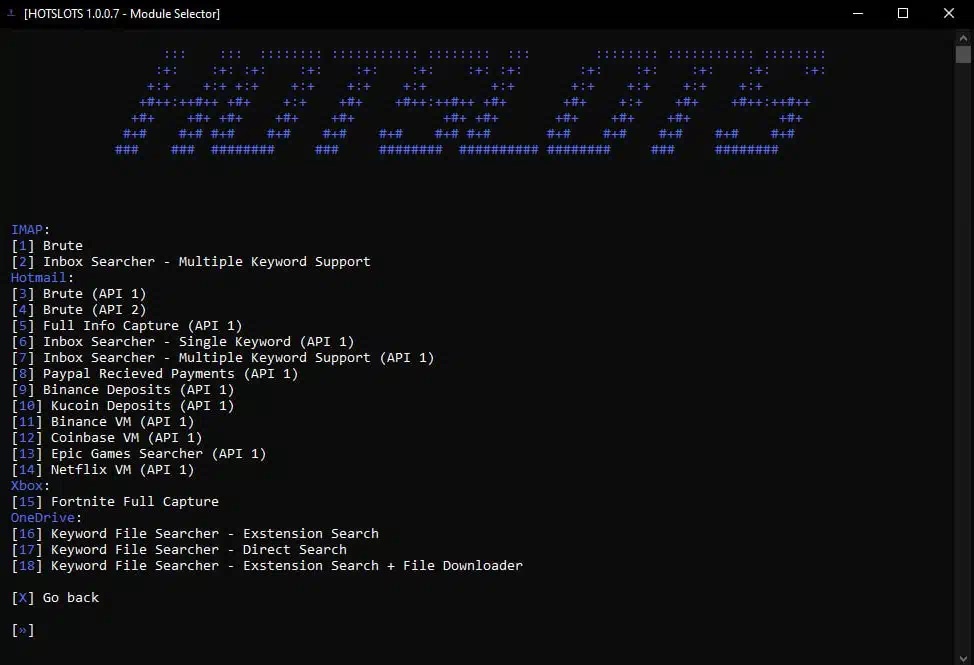Close the HOTSLOTS Module Selector window

[949, 13]
